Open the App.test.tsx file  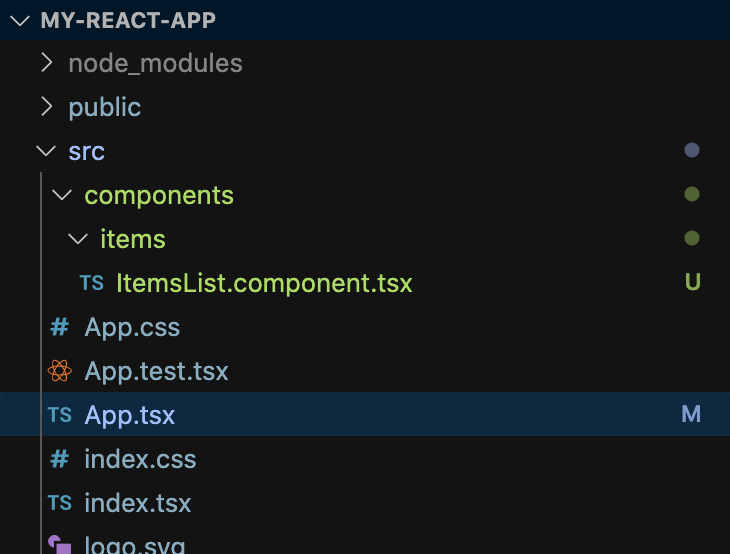click(x=156, y=371)
